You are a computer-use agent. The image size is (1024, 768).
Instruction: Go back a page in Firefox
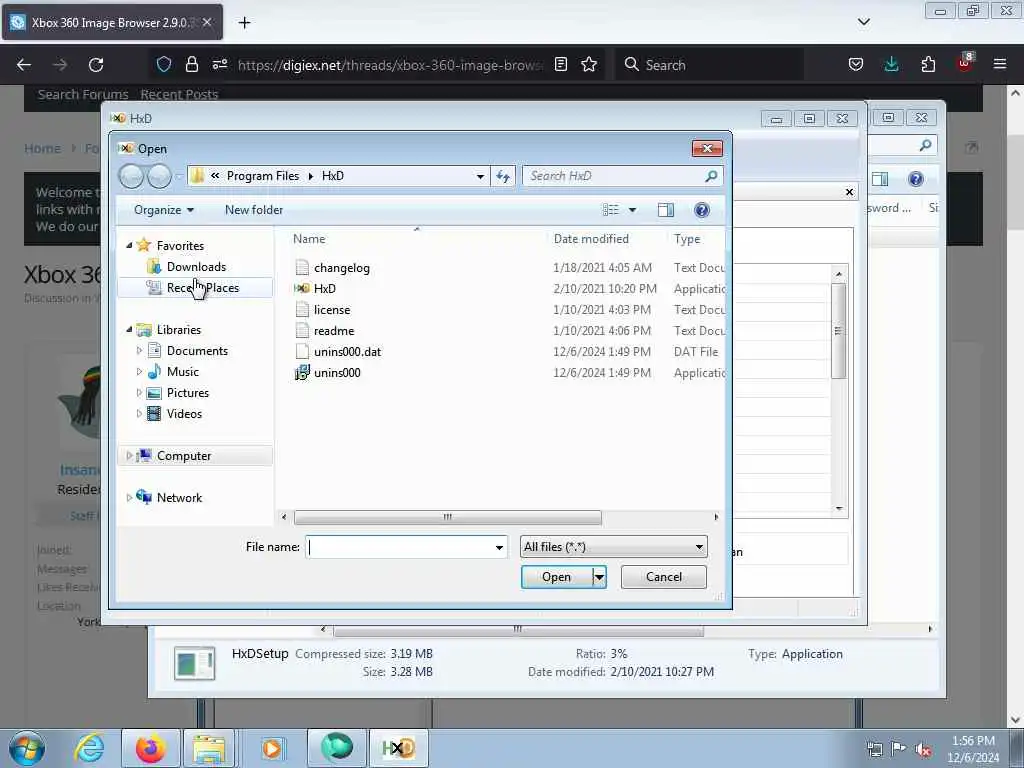coord(24,65)
